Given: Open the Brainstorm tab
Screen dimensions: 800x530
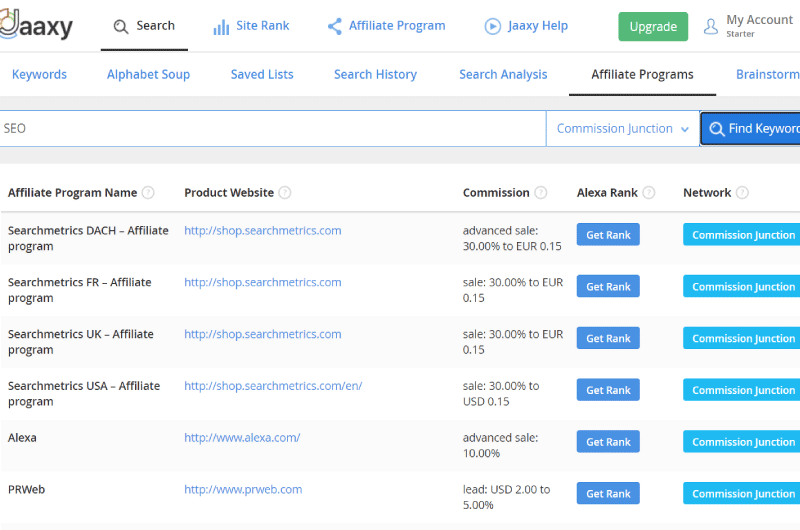Looking at the screenshot, I should click(767, 74).
